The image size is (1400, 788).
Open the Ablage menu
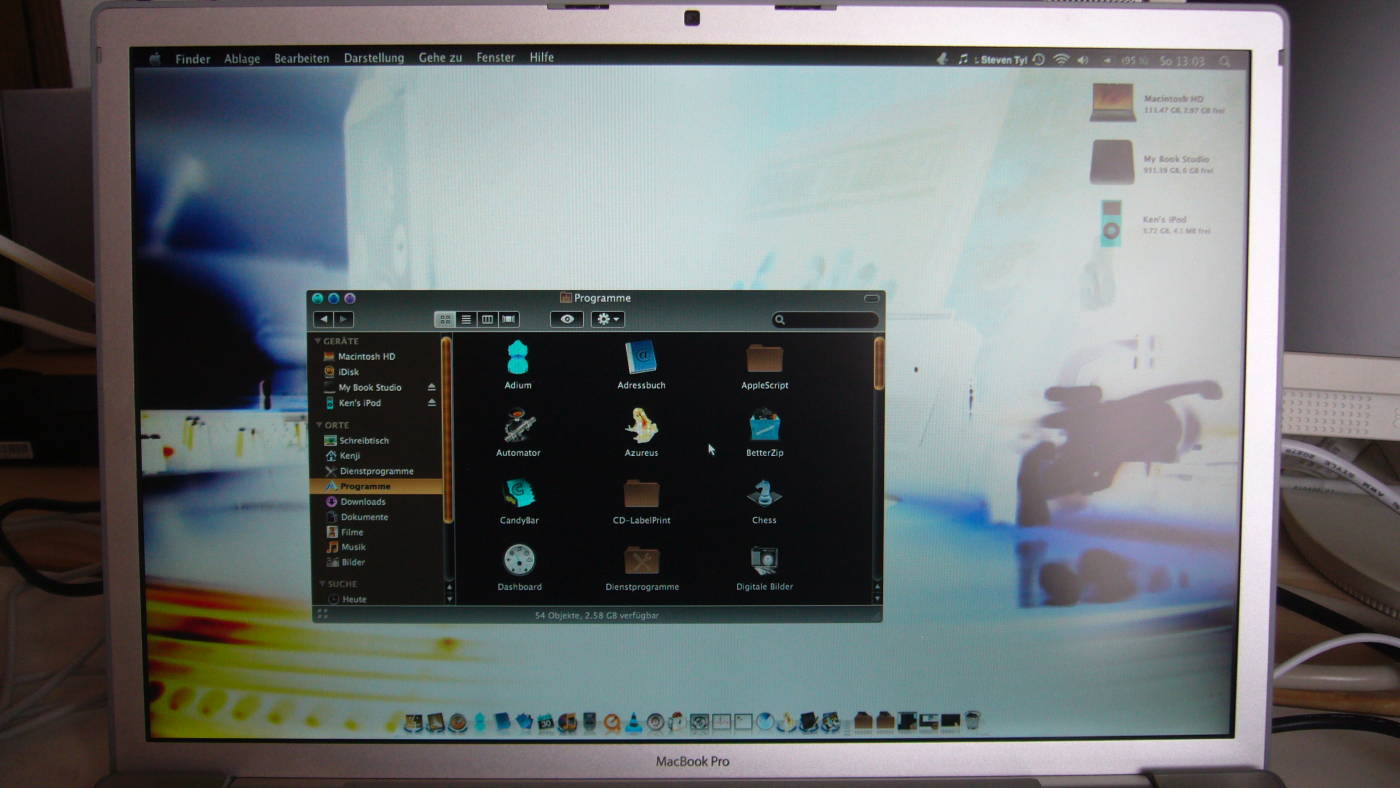click(x=241, y=59)
